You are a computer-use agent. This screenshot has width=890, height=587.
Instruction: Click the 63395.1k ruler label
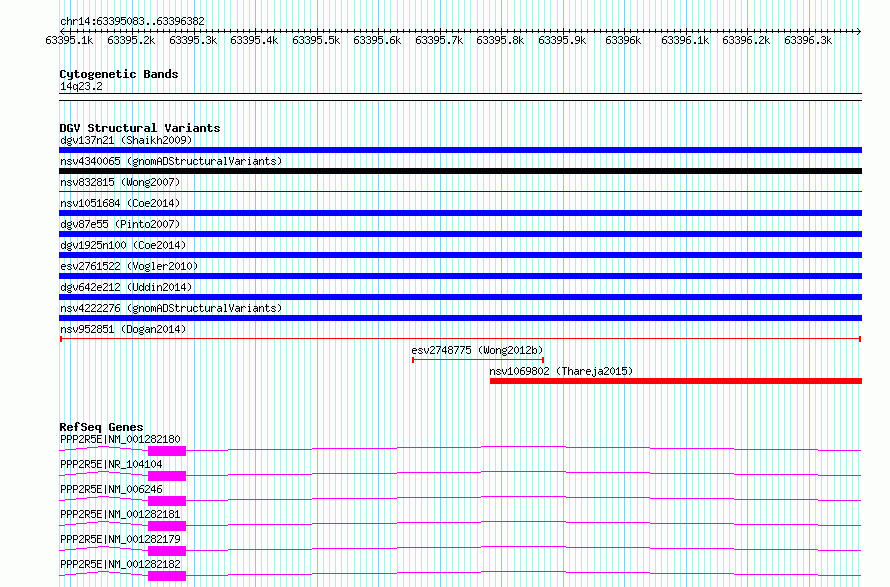click(x=69, y=41)
